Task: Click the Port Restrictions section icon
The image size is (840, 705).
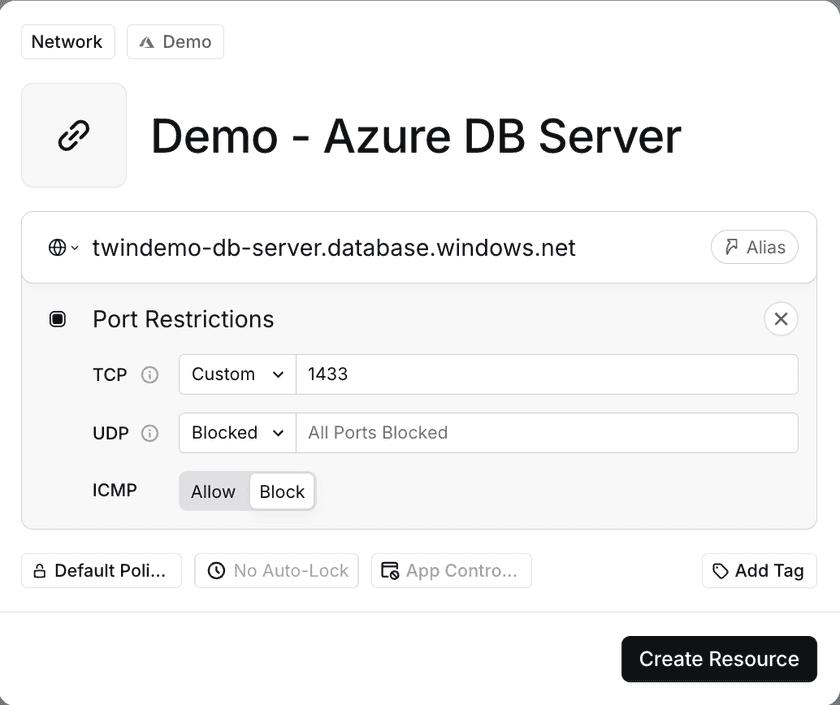Action: coord(57,319)
